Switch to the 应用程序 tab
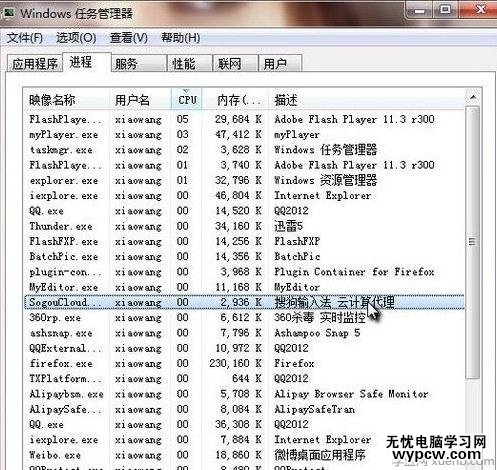Viewport: 497px width, 470px height. tap(35, 64)
